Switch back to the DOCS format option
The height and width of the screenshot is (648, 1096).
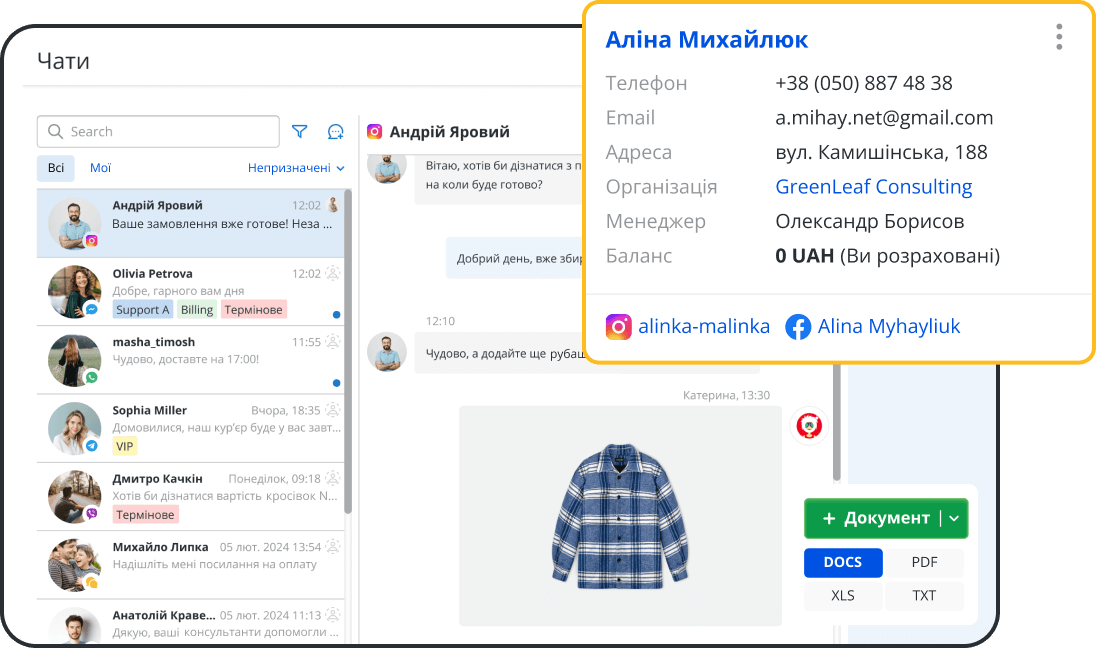[x=843, y=562]
